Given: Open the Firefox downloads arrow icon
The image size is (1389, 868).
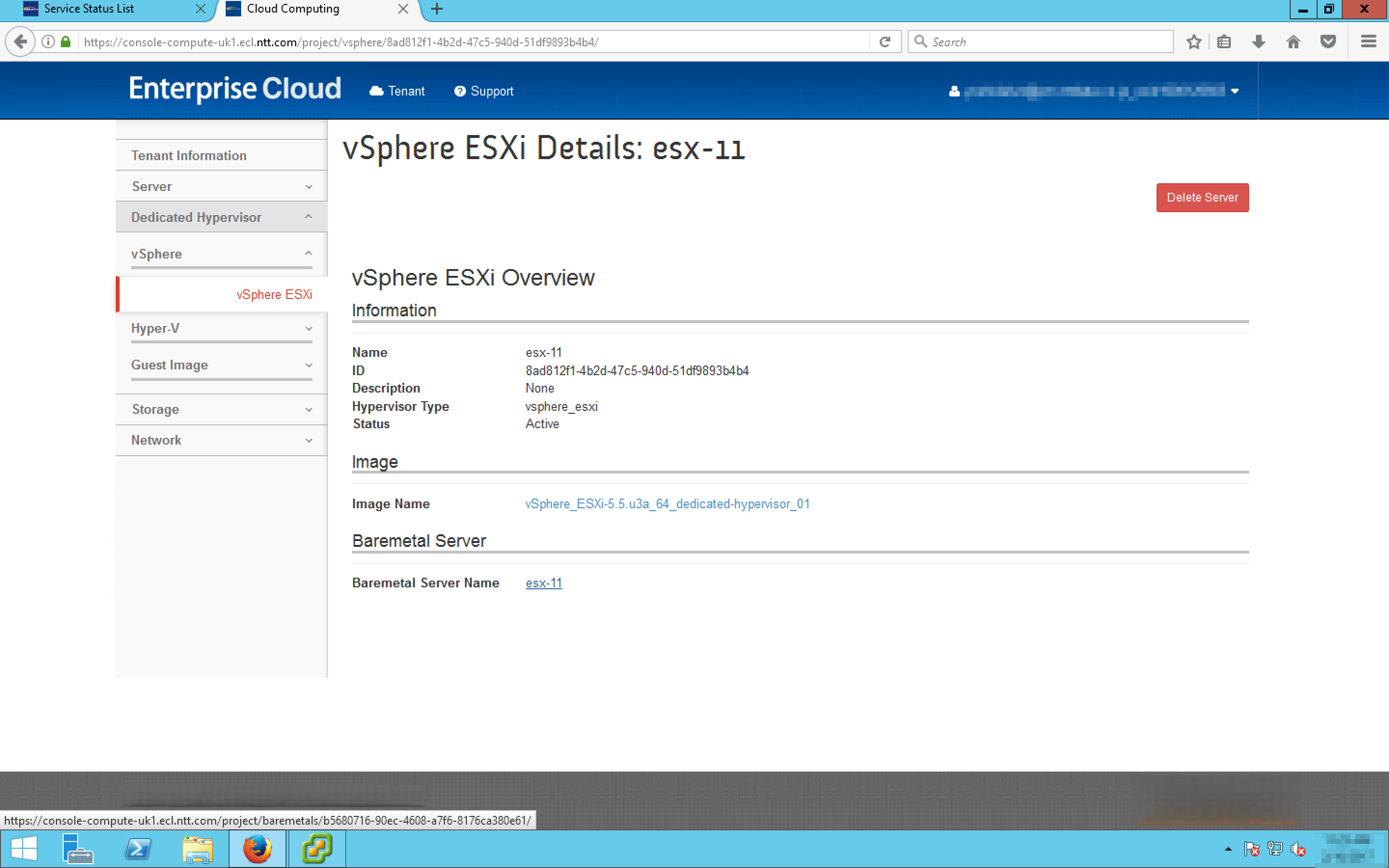Looking at the screenshot, I should coord(1259,42).
